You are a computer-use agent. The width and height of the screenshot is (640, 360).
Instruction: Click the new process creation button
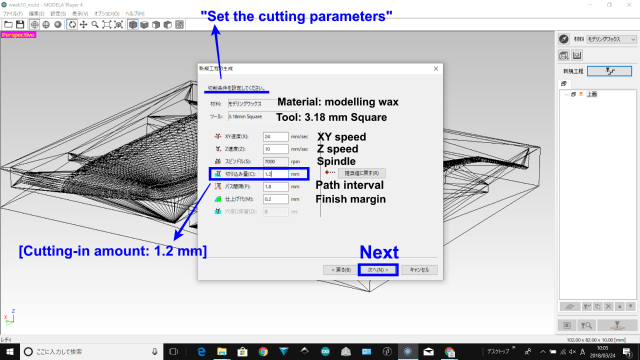(609, 71)
